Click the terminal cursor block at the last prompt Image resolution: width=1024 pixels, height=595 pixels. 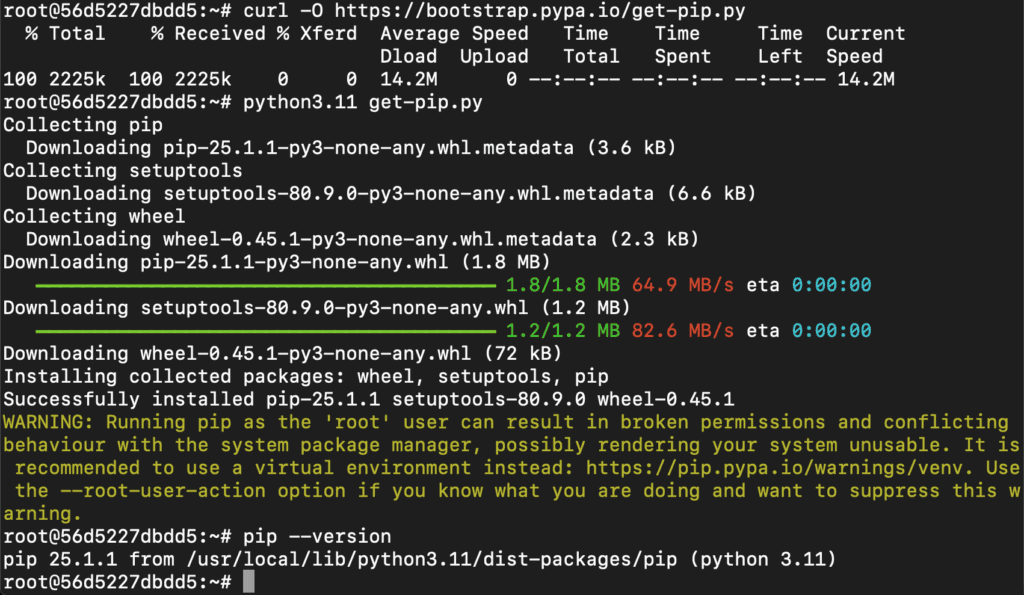tap(248, 581)
